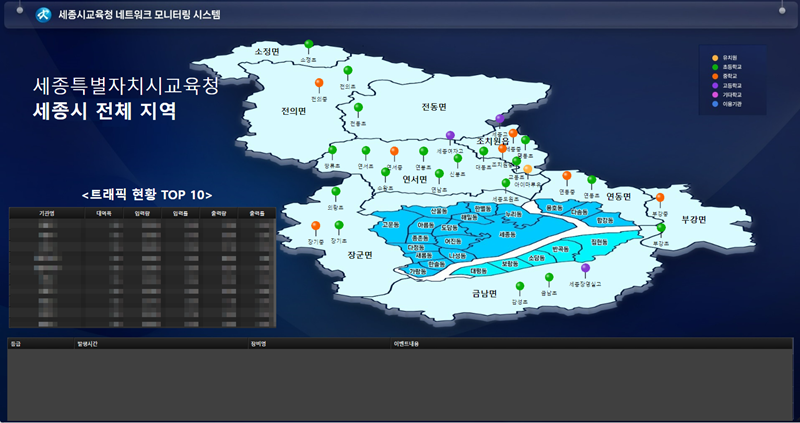
Task: Open the purple 세종장영실고 map pin
Action: click(x=585, y=269)
